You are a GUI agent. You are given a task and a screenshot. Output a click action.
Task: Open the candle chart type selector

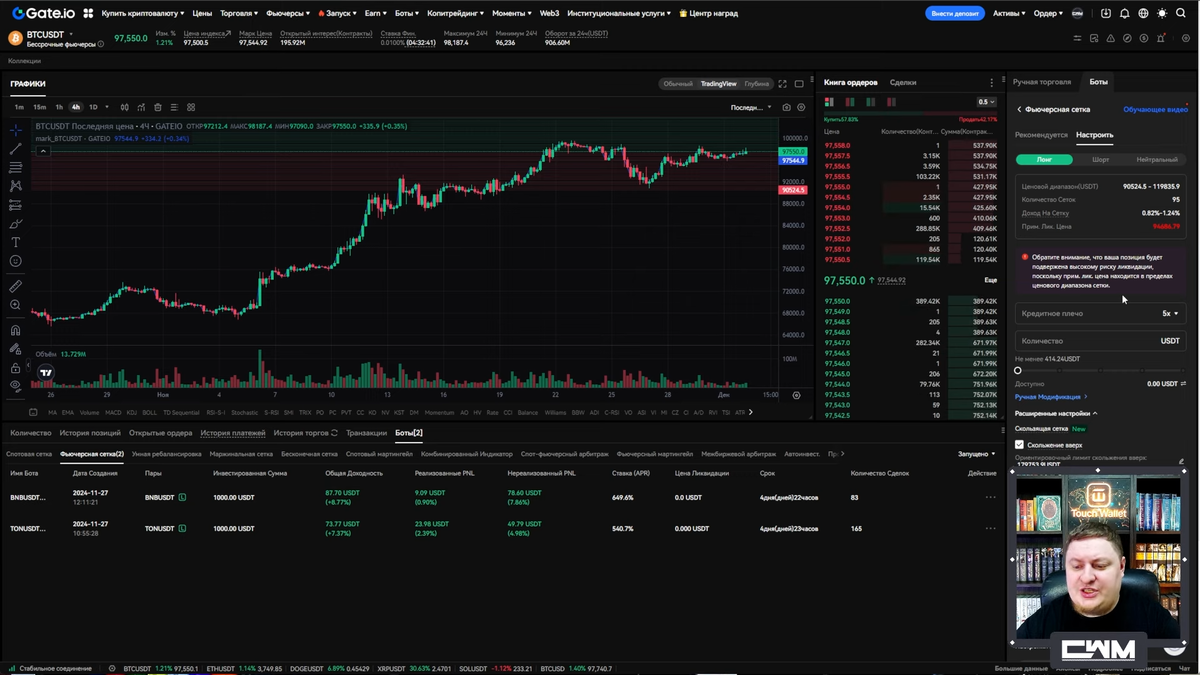125,107
